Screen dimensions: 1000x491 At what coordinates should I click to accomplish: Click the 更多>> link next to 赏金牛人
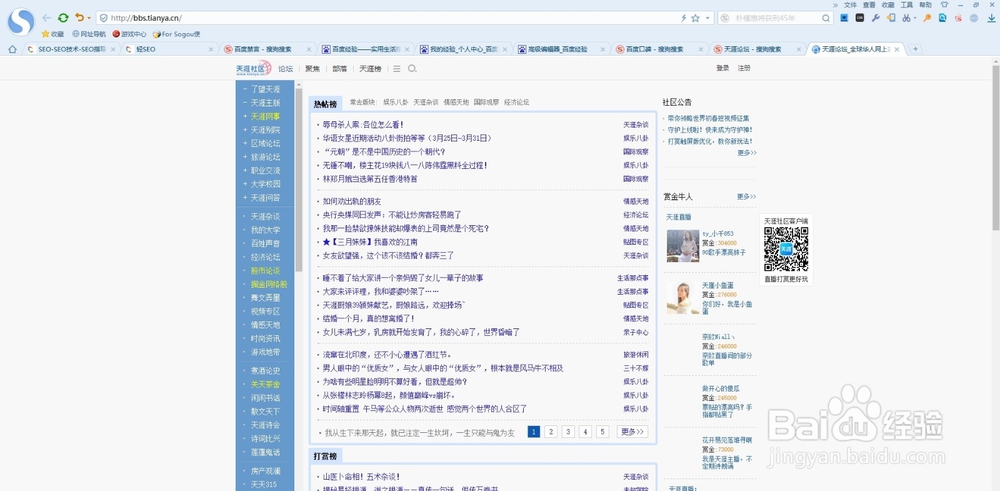point(747,196)
